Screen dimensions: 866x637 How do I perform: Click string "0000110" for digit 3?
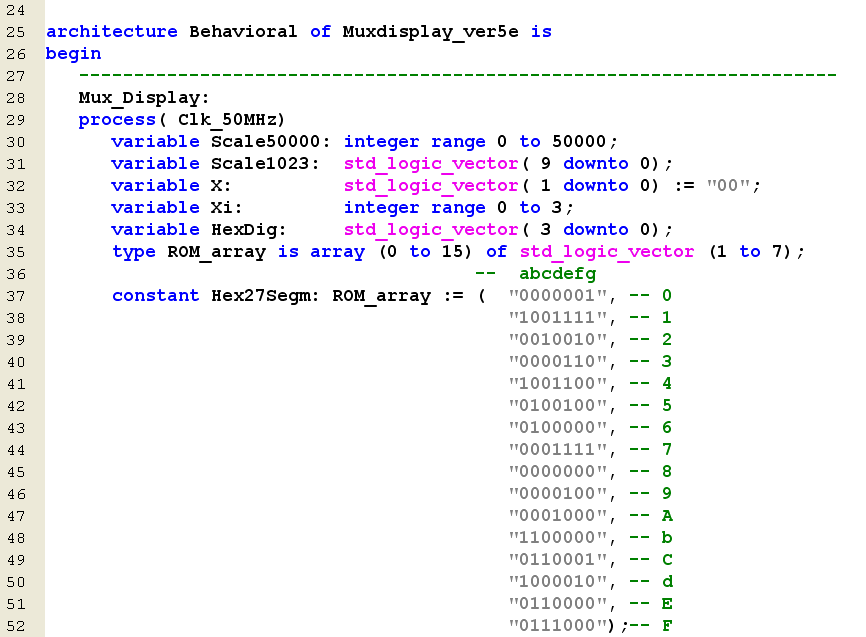click(x=558, y=362)
